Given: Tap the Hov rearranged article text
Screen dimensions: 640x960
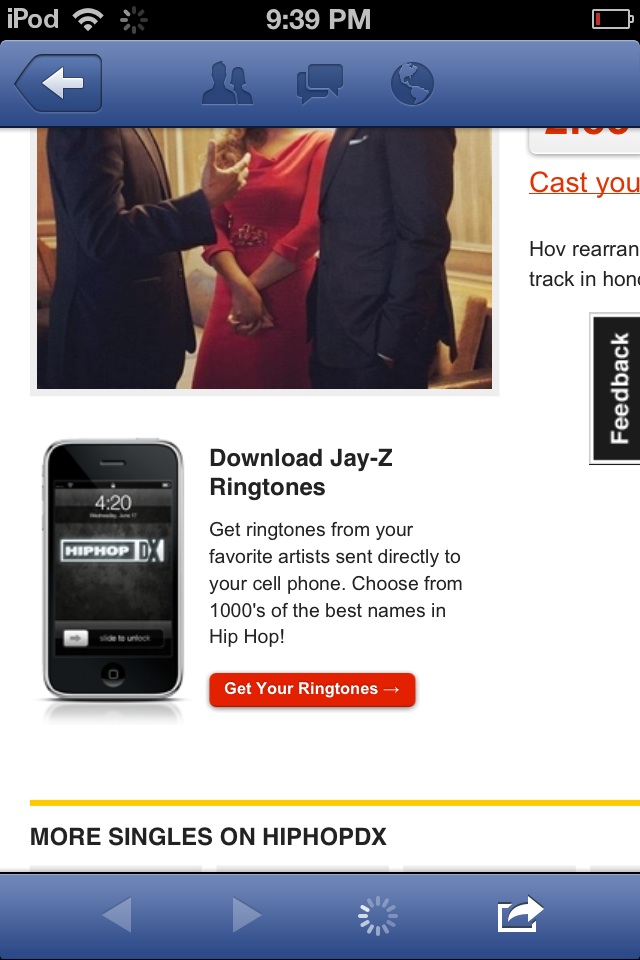Looking at the screenshot, I should pos(584,264).
